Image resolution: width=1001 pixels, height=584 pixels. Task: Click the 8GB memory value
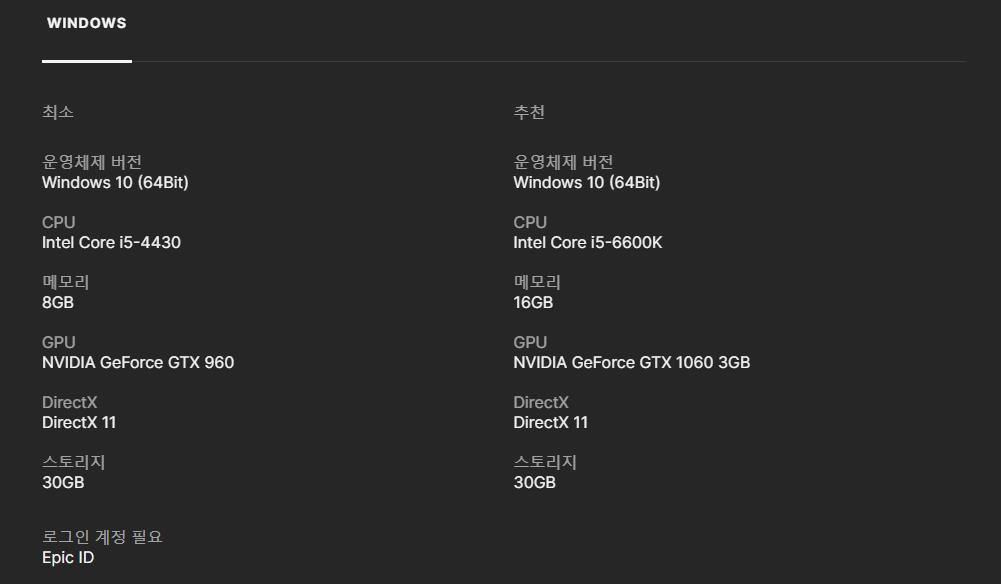point(58,302)
